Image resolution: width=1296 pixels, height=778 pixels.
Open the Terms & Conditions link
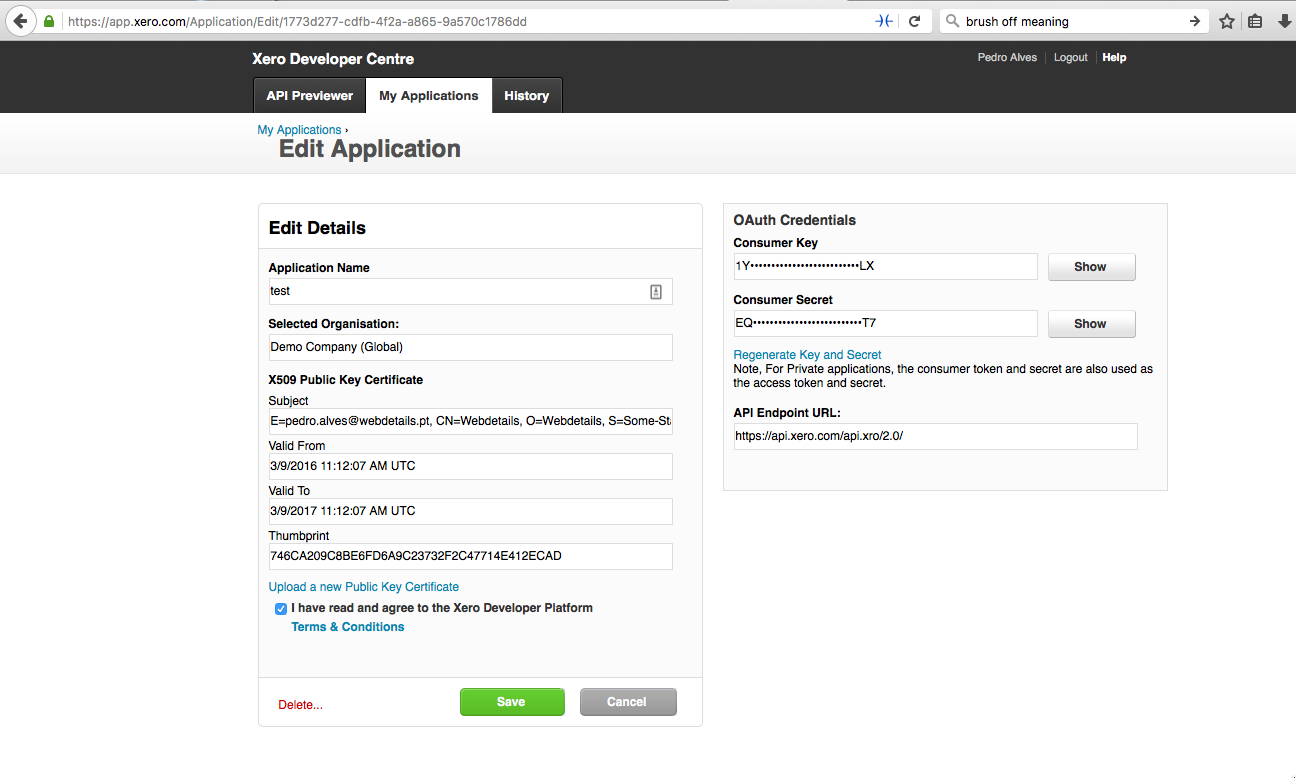coord(348,627)
